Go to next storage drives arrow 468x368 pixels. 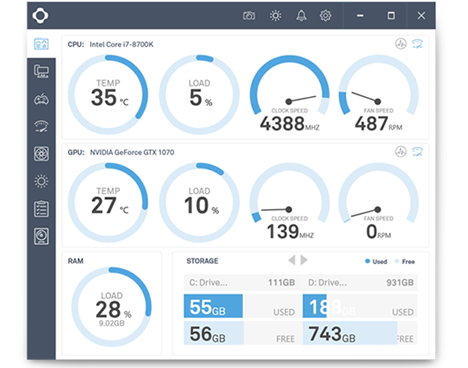point(304,260)
